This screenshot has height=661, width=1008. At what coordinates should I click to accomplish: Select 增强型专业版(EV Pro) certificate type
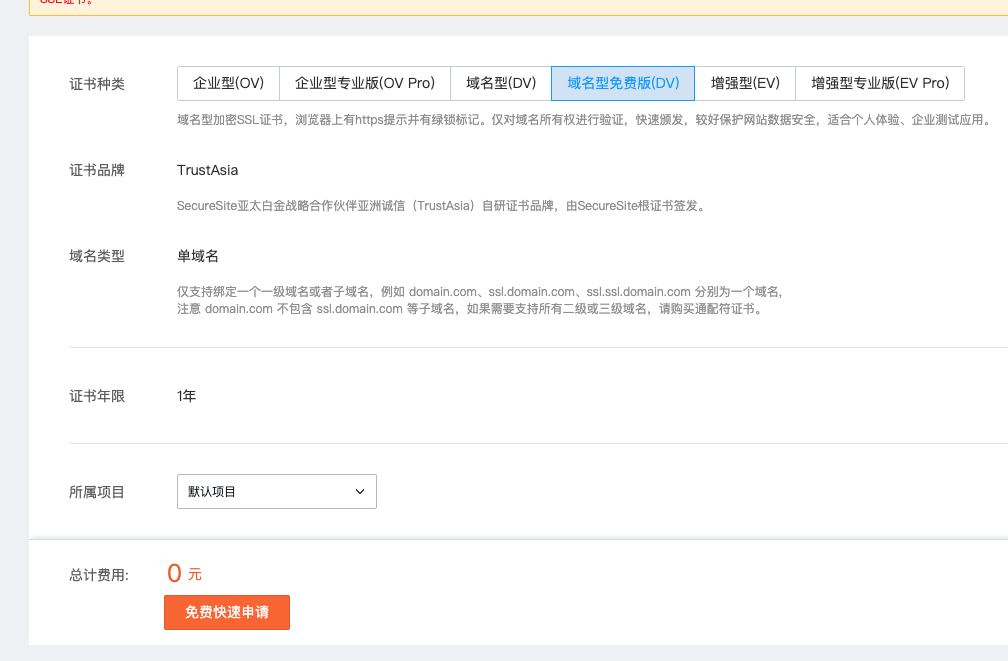[x=880, y=84]
